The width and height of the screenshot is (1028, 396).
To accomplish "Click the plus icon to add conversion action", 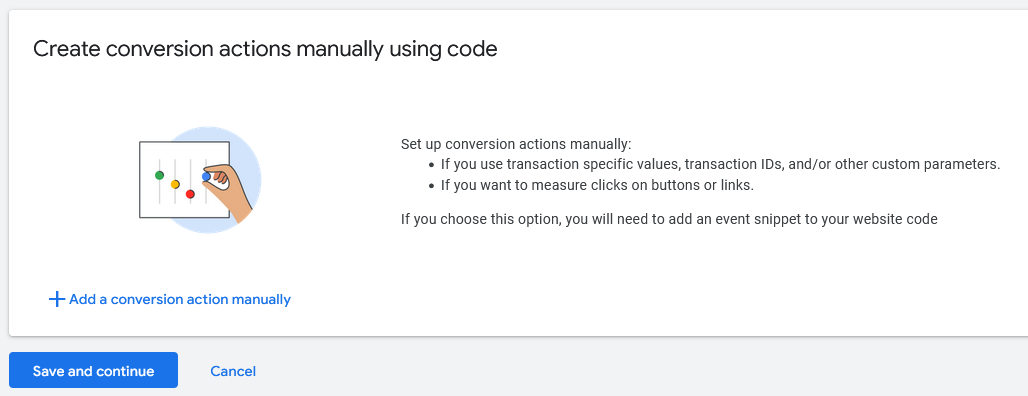I will pos(57,300).
